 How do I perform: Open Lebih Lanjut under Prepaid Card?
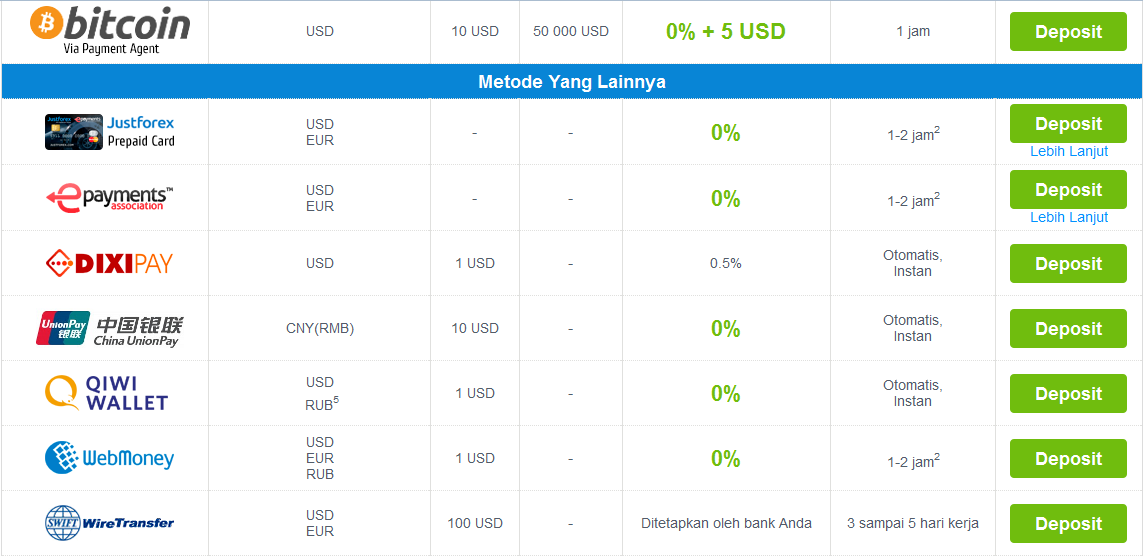pos(1069,152)
